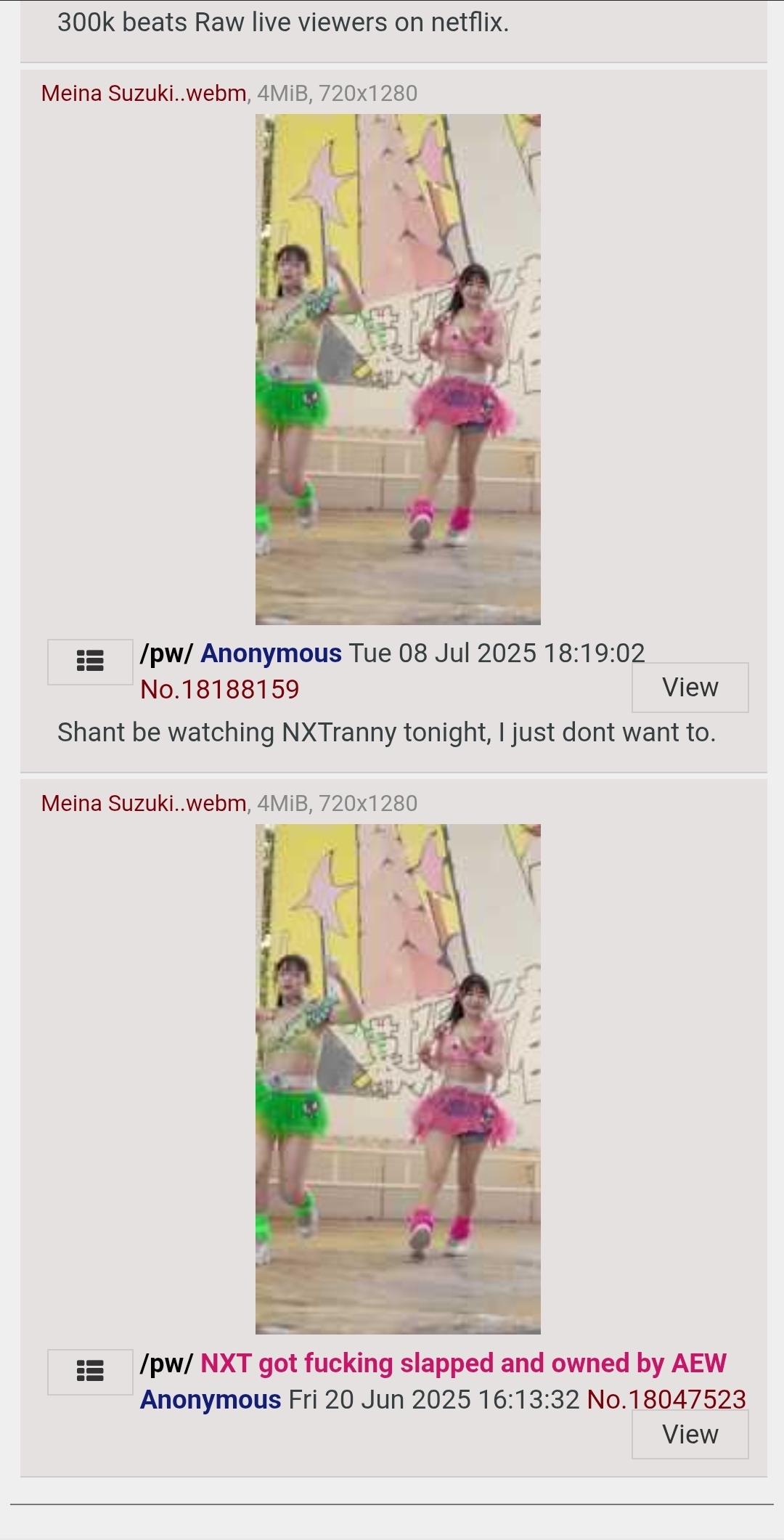Click timestamp Fri 20 Jun 2025 16:13:32
Viewport: 784px width, 1540px height.
434,1399
